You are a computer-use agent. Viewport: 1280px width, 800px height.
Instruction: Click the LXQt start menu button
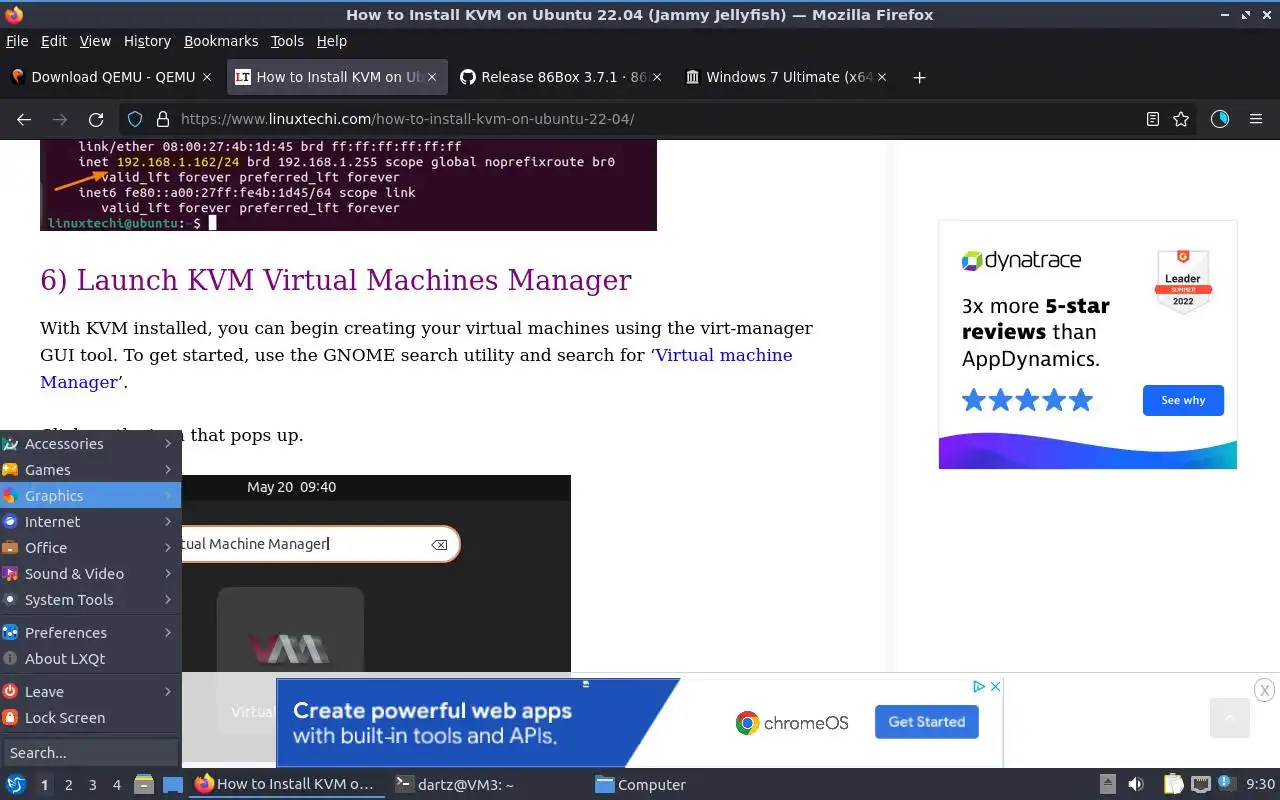click(15, 785)
